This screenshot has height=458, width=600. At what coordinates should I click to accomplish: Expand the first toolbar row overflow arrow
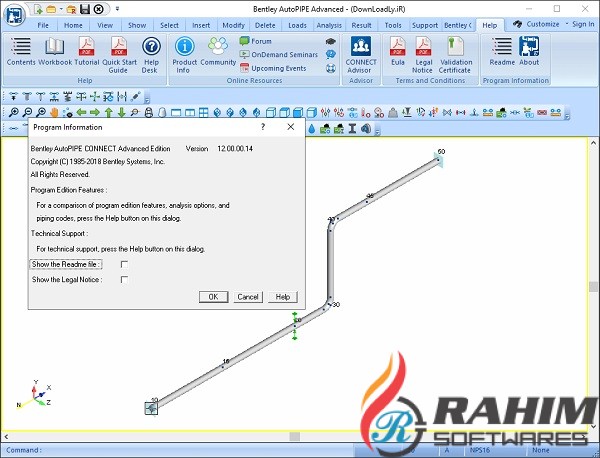147,99
